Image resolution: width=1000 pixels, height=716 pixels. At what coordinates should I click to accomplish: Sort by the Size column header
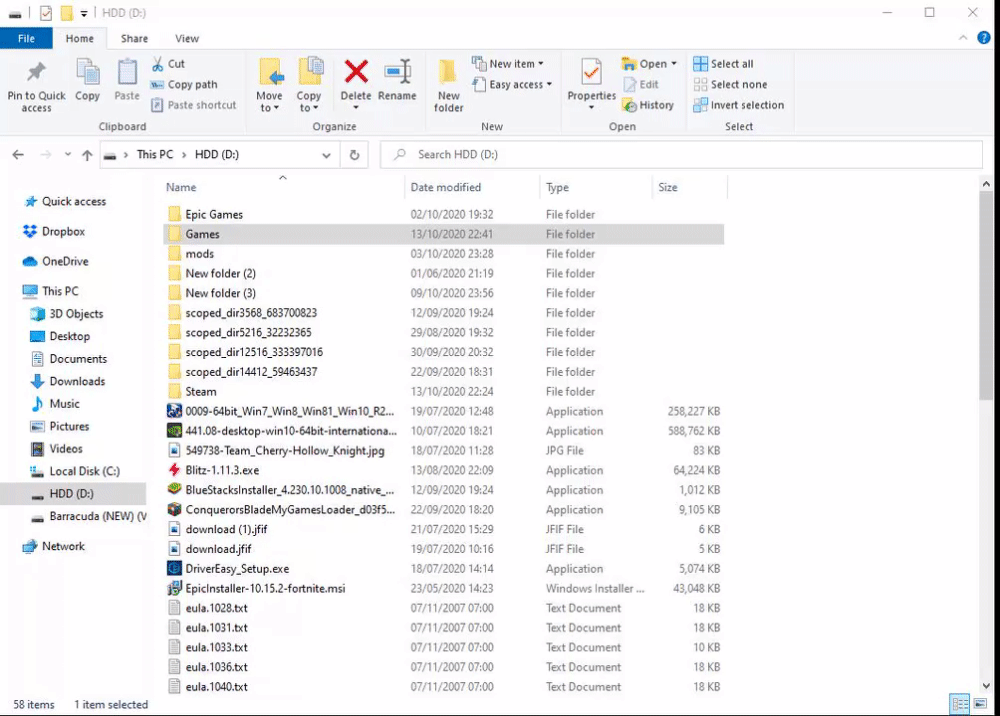point(689,187)
